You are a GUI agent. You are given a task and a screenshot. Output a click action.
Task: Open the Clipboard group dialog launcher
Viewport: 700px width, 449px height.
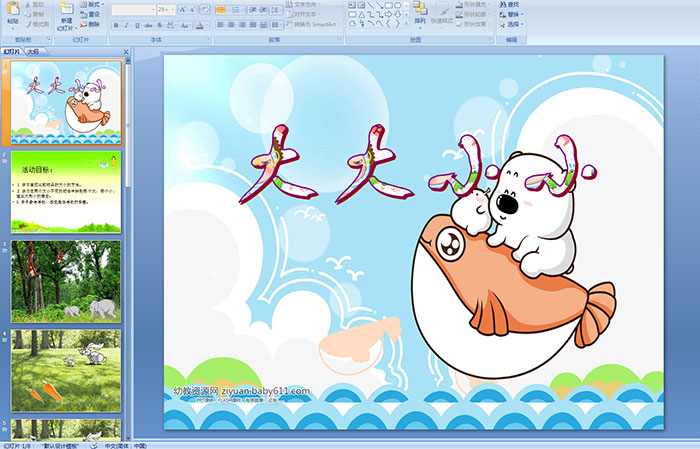[48, 39]
